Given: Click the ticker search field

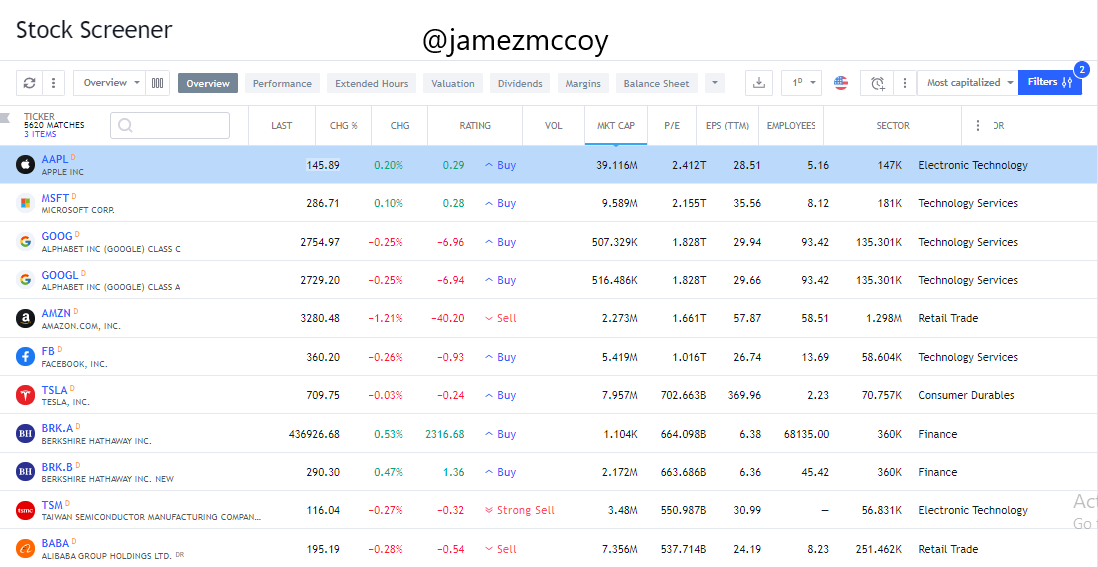Looking at the screenshot, I should pyautogui.click(x=170, y=125).
